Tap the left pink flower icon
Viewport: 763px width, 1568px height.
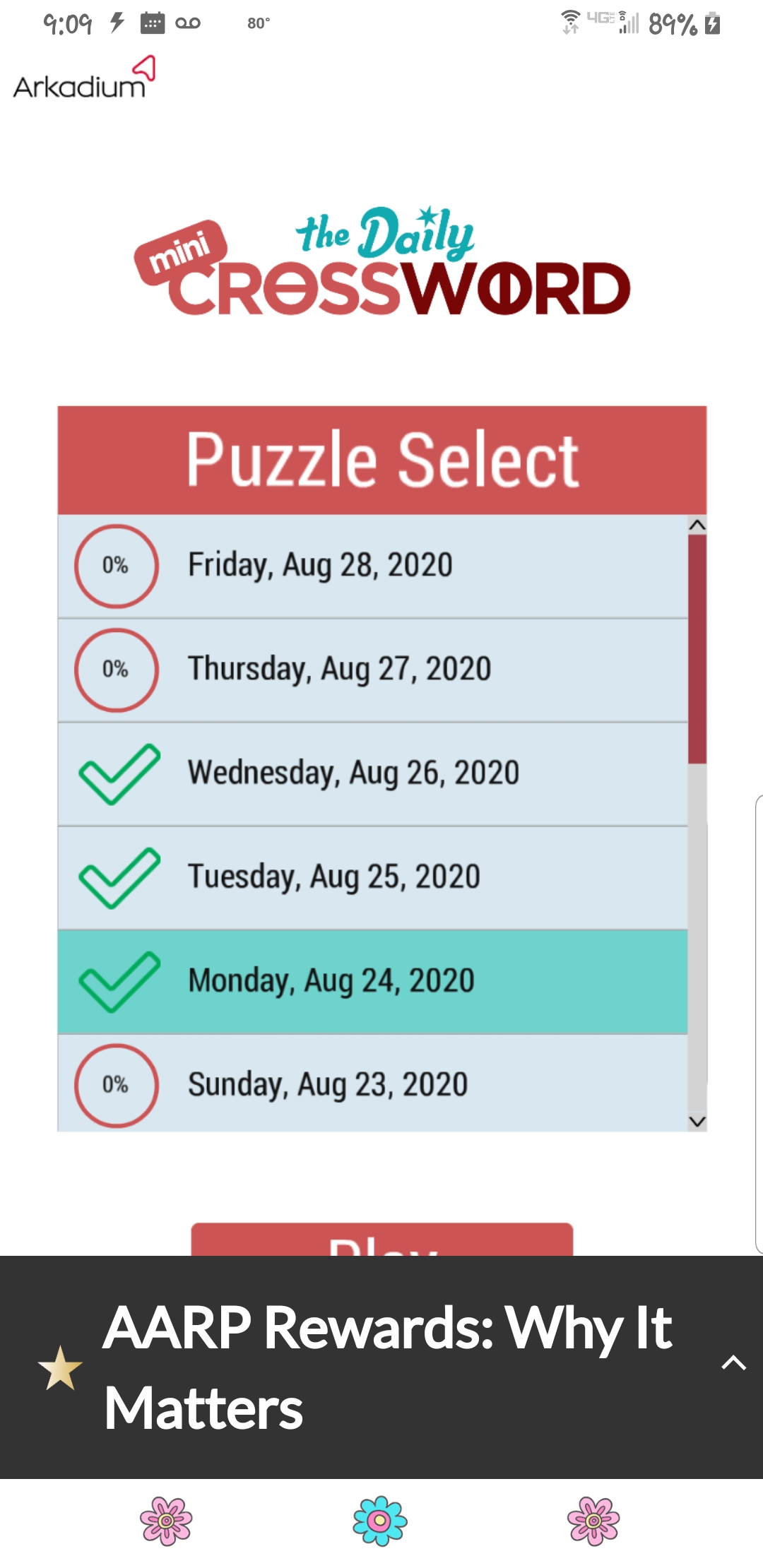pyautogui.click(x=166, y=1521)
